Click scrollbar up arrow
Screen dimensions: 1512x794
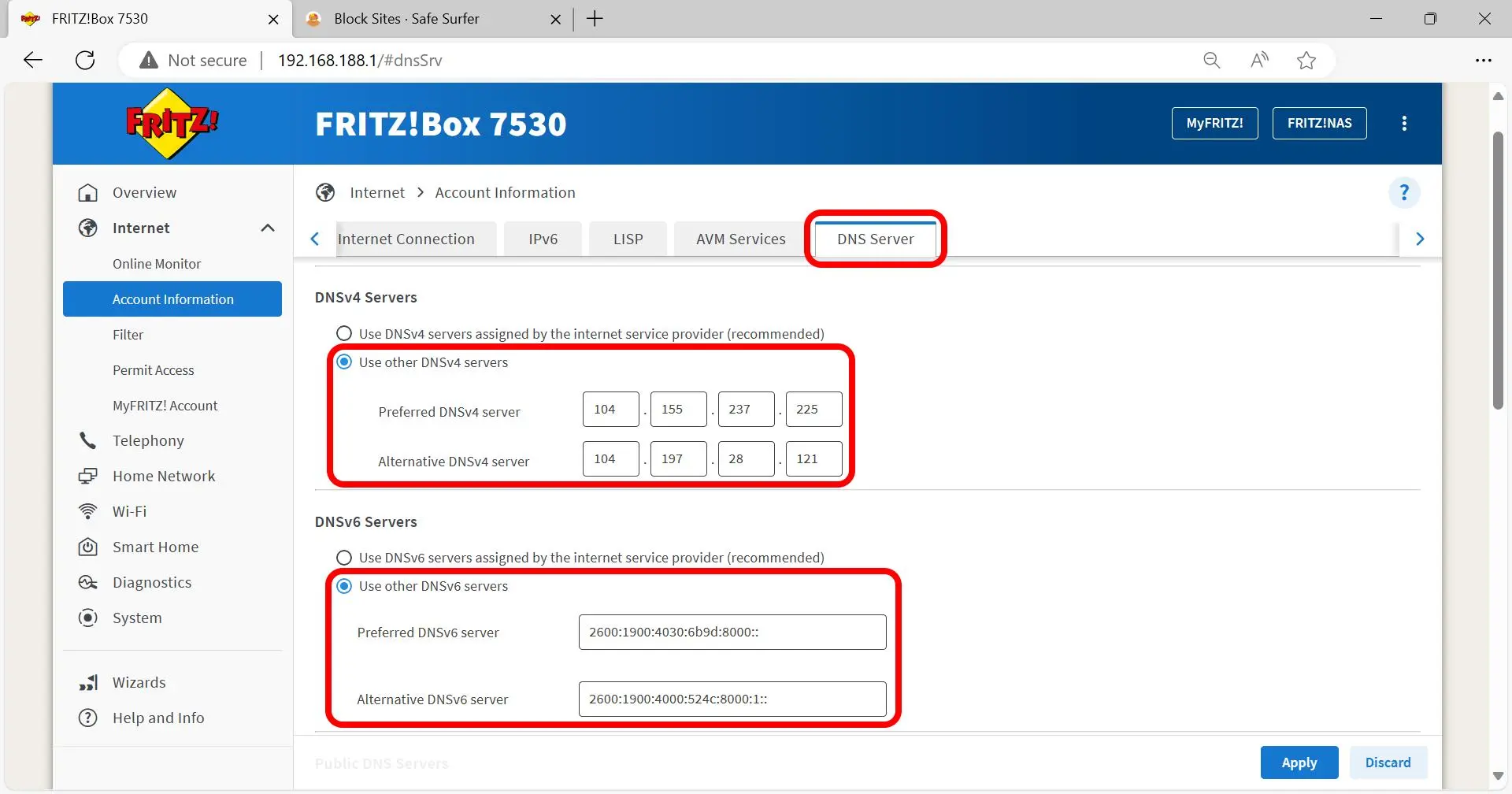click(x=1499, y=96)
